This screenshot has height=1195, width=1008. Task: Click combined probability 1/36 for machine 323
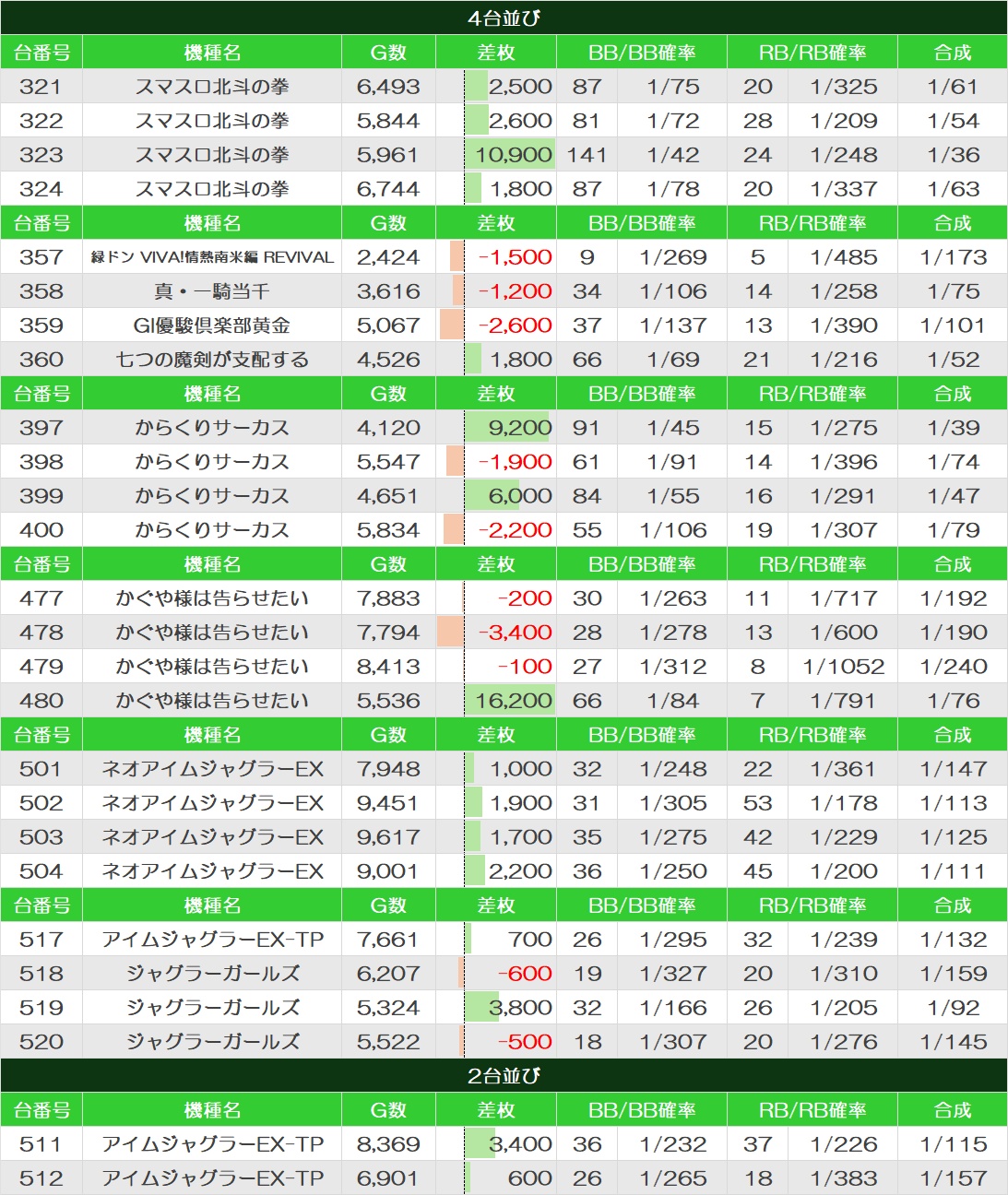pyautogui.click(x=953, y=155)
